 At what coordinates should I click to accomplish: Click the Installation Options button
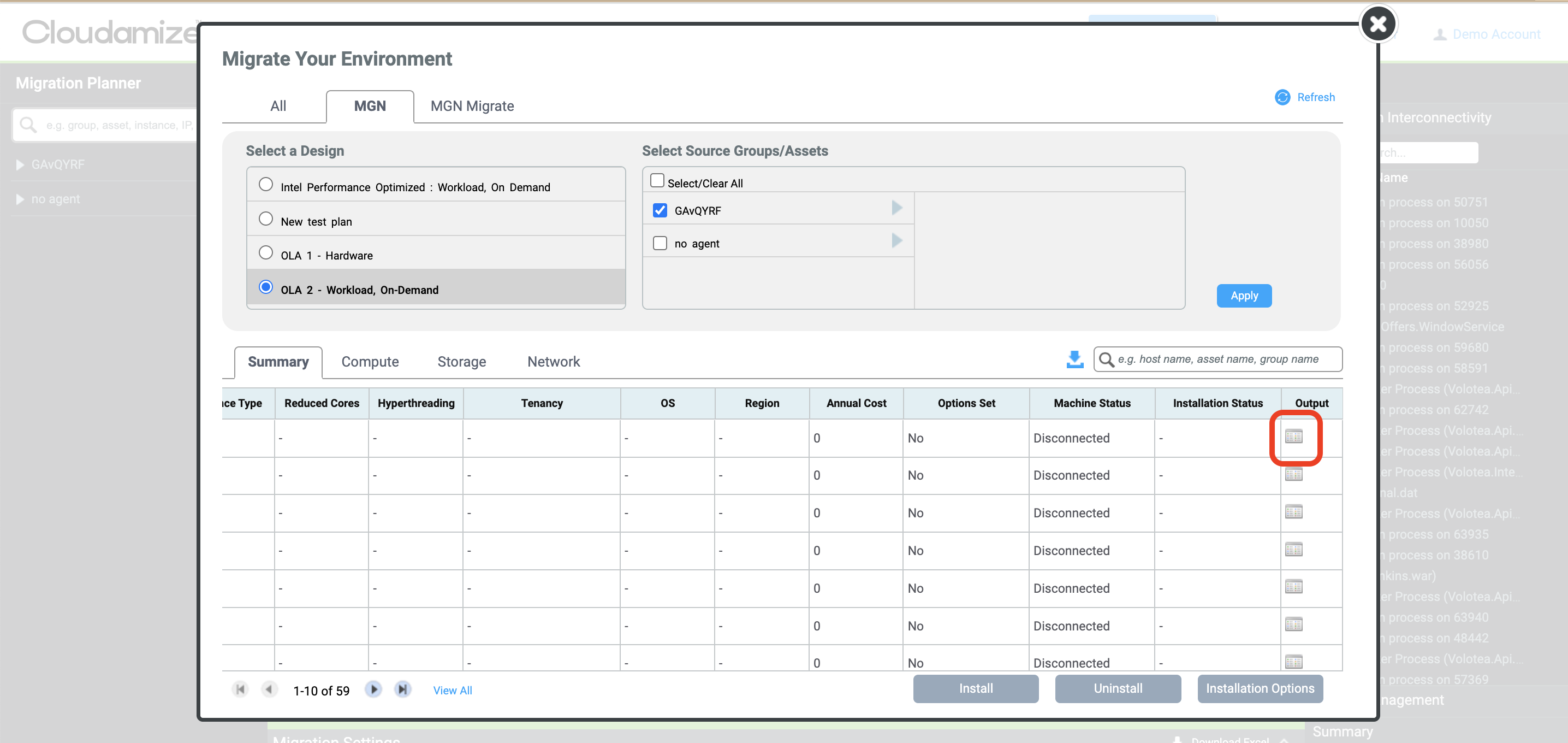click(1260, 689)
